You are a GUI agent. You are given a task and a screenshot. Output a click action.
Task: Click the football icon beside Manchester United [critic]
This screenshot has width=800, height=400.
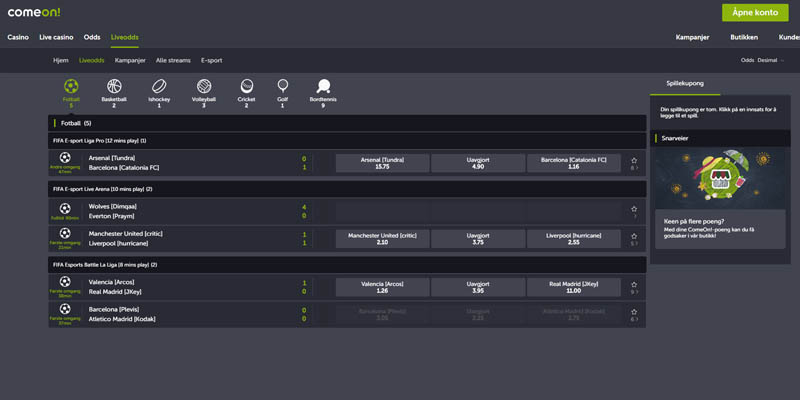tap(65, 233)
